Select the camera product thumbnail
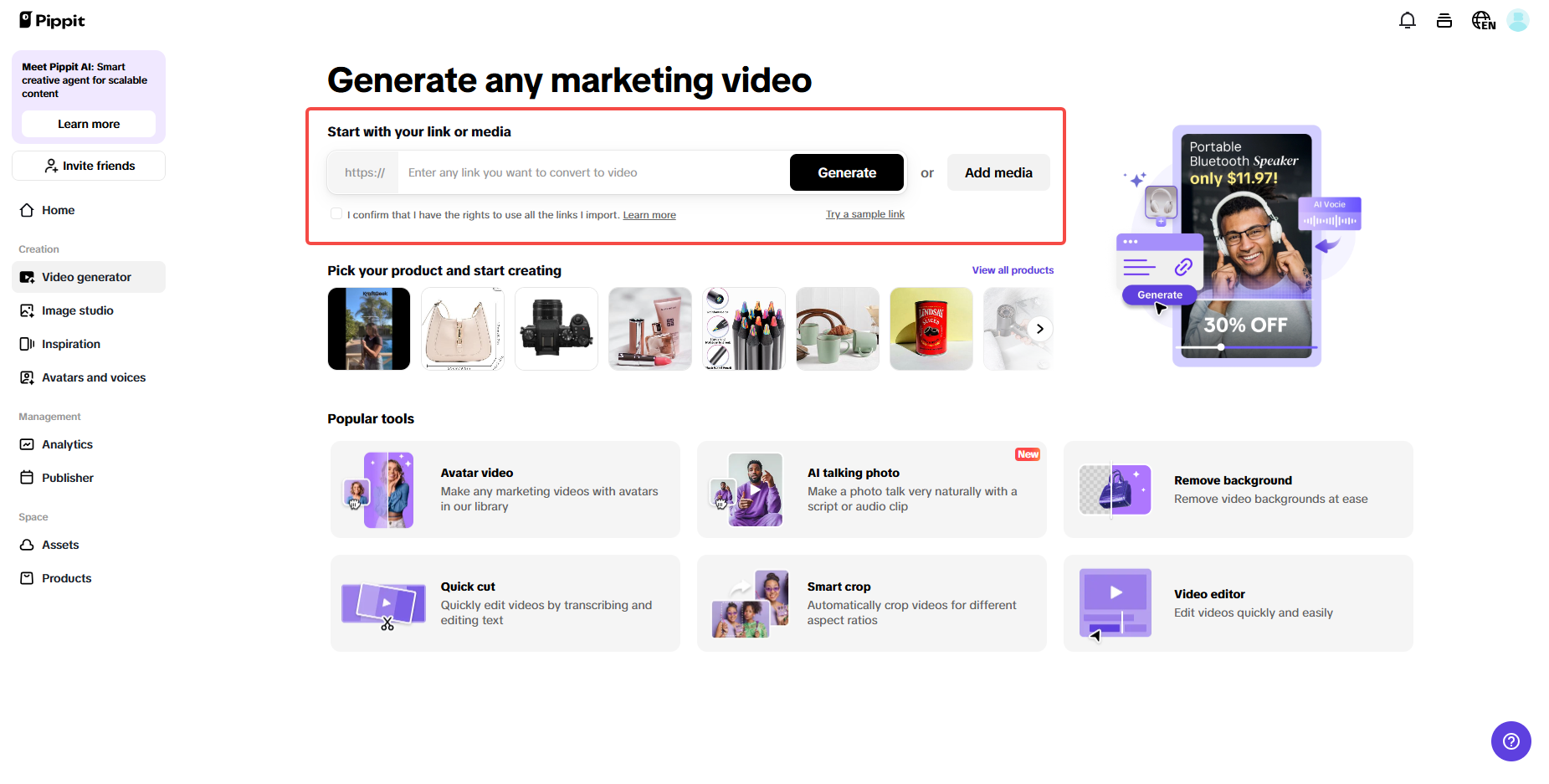 click(556, 328)
